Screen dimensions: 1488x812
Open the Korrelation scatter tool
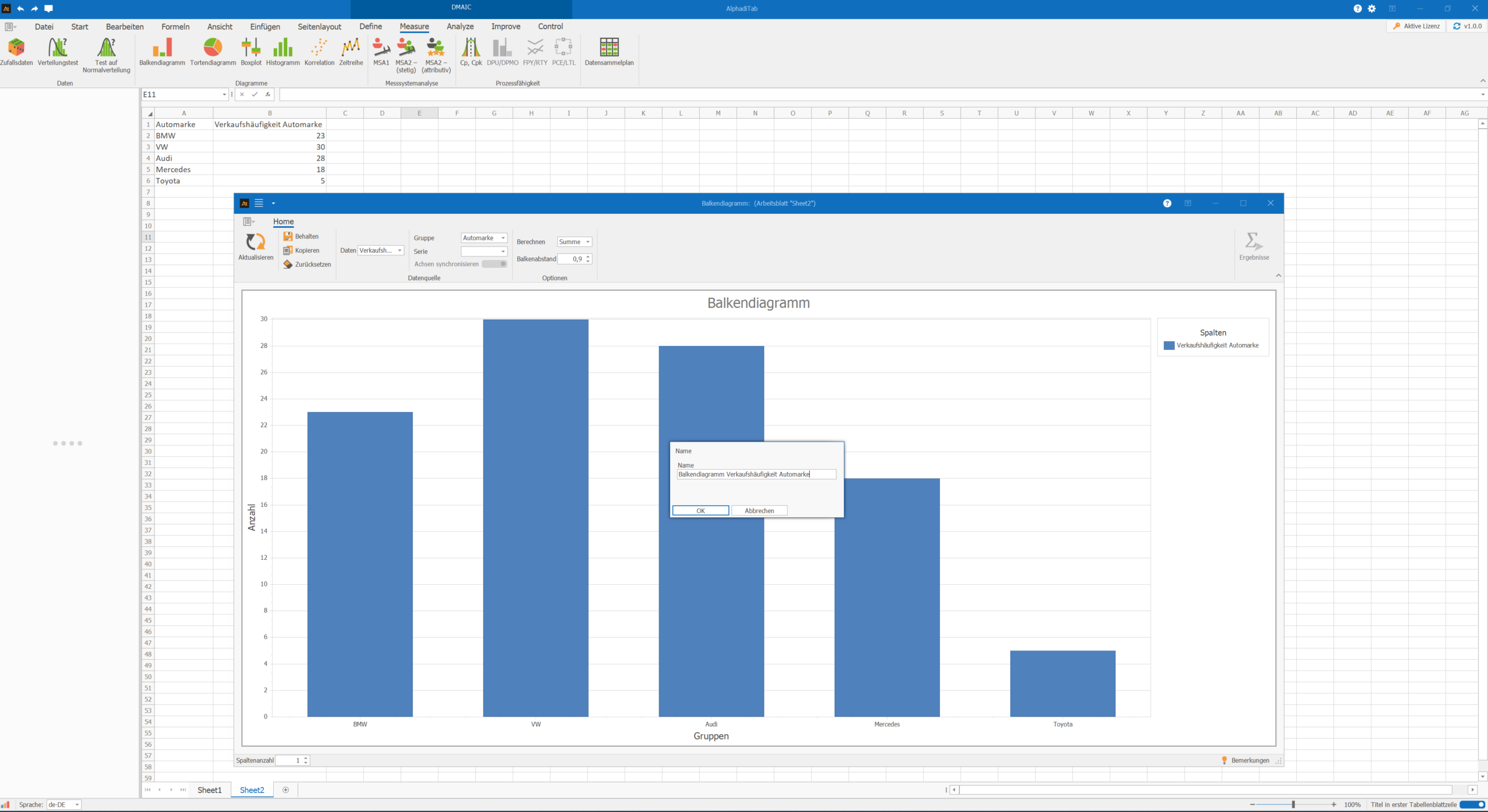[319, 48]
